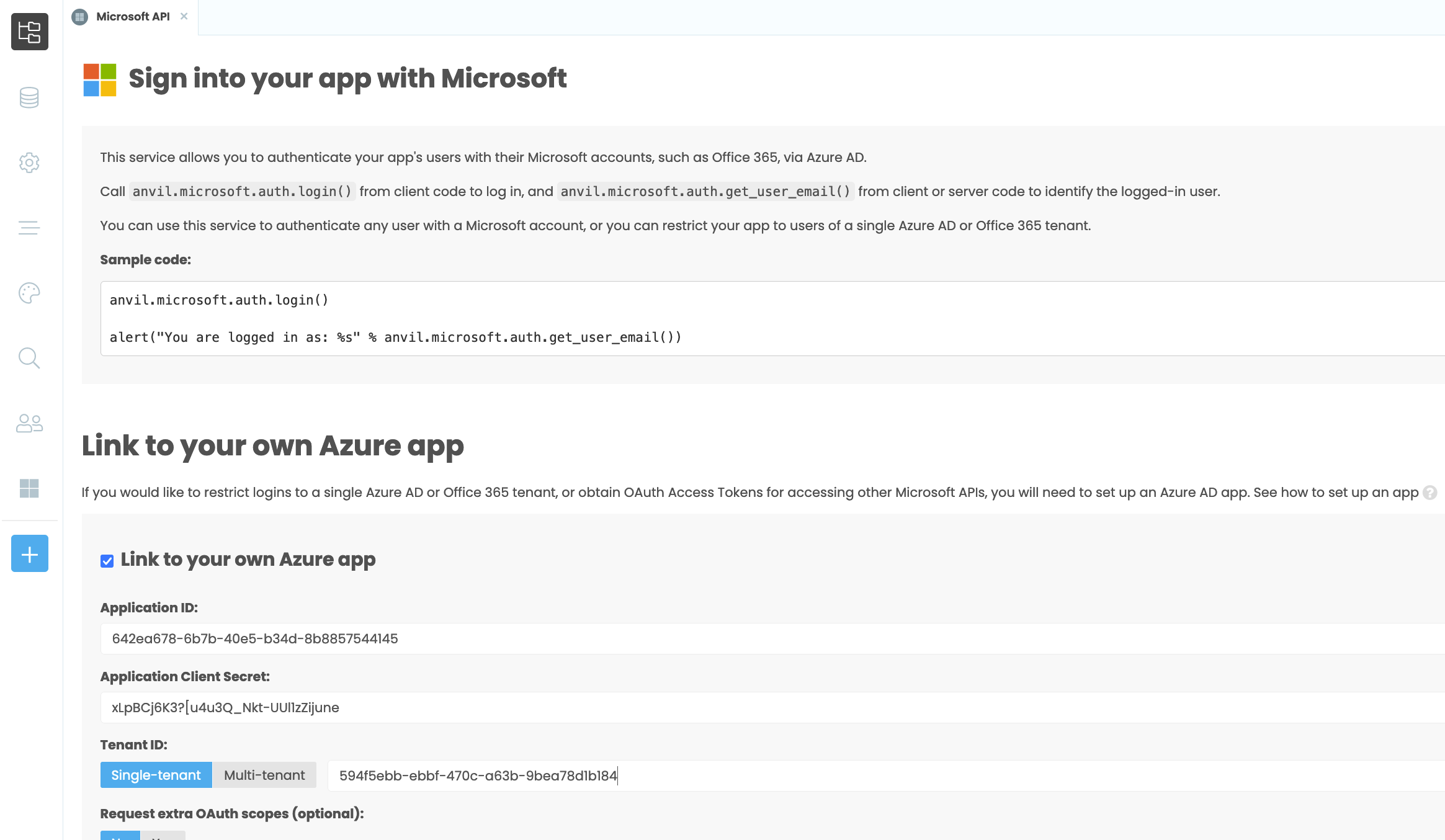Screen dimensions: 1445x840
Task: Open the App Logs panel
Action: [29, 228]
